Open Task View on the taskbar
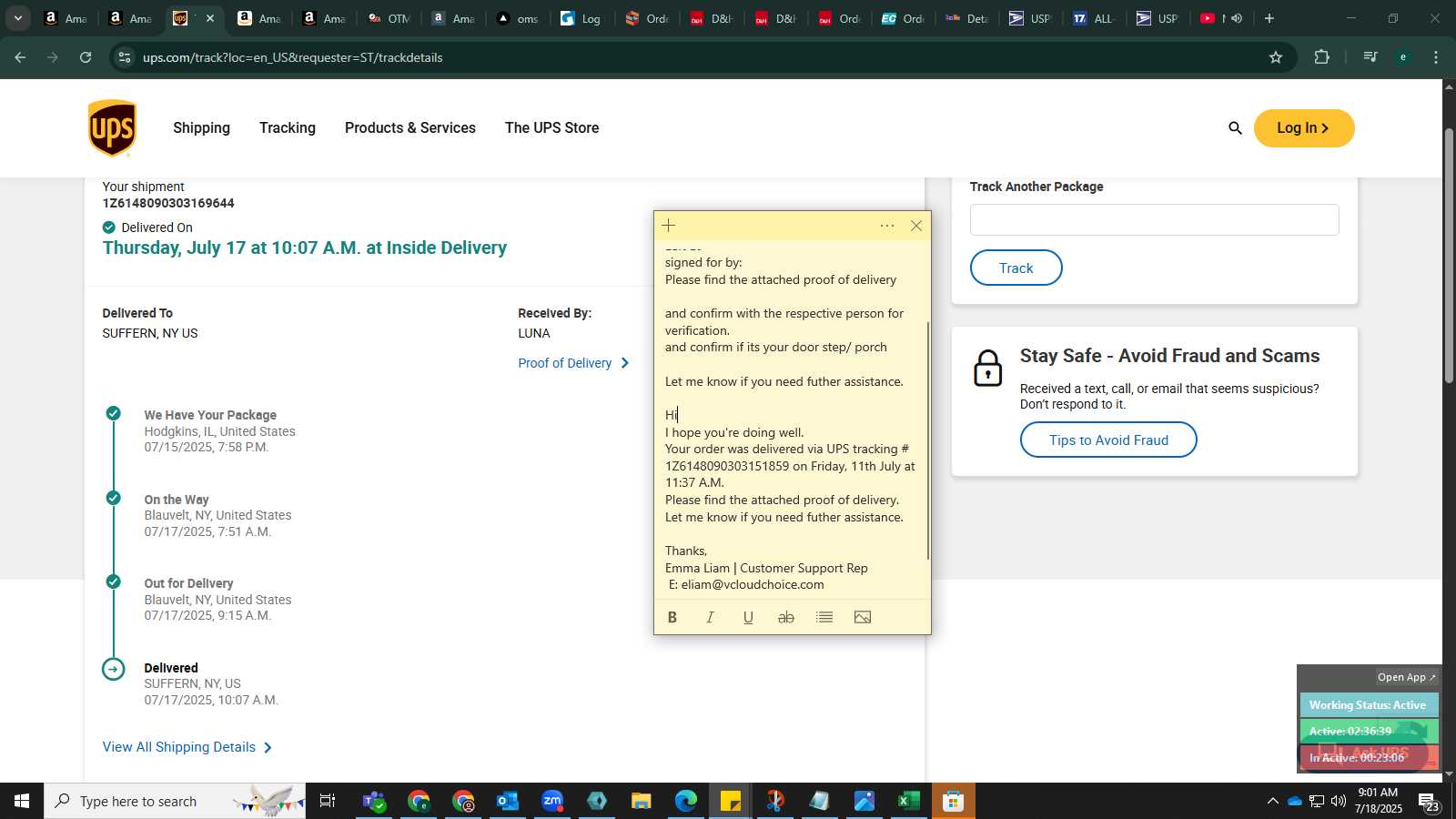1456x819 pixels. point(328,801)
